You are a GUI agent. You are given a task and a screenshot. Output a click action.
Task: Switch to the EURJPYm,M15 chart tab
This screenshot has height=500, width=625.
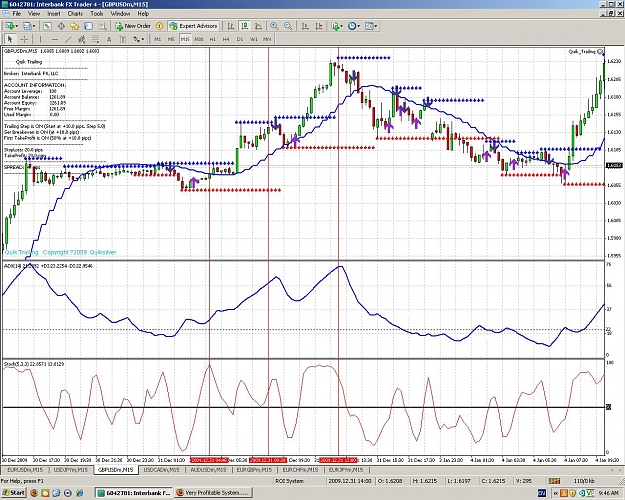click(x=346, y=470)
